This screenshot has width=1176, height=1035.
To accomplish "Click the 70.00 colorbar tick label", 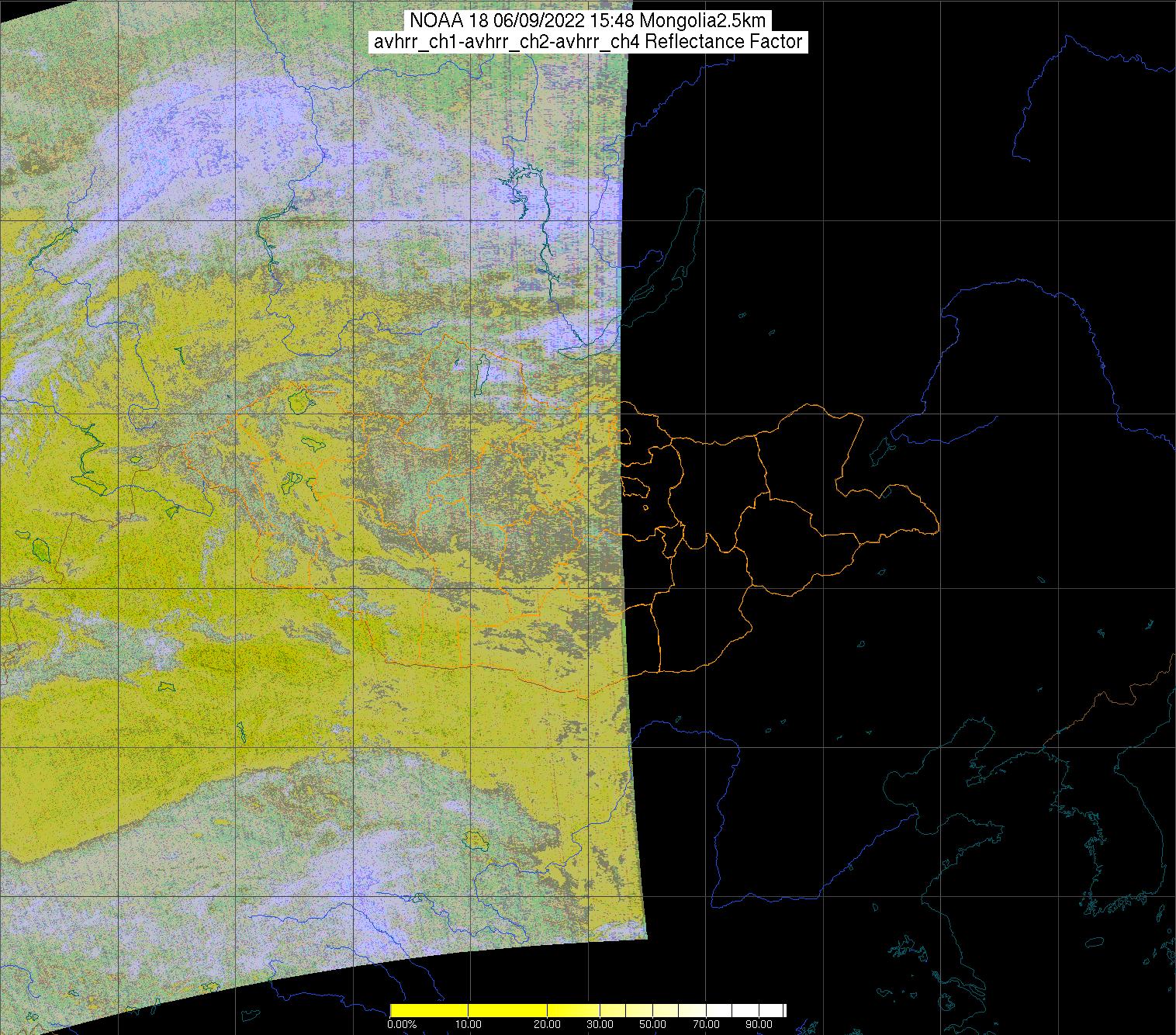I will [704, 1024].
